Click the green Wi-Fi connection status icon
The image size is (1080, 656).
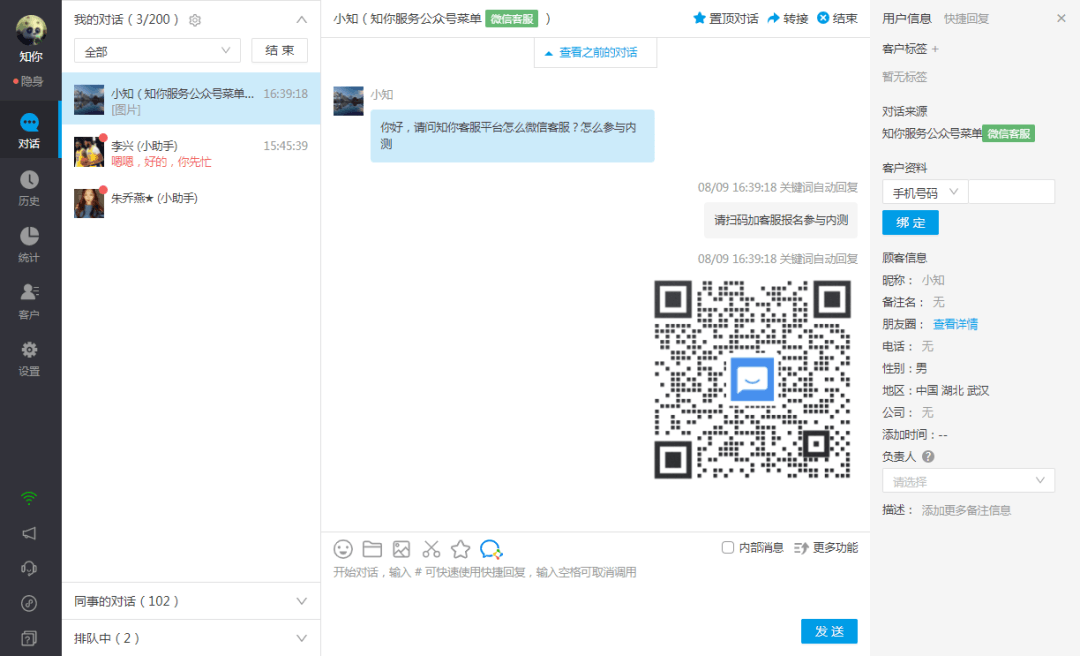(x=29, y=498)
